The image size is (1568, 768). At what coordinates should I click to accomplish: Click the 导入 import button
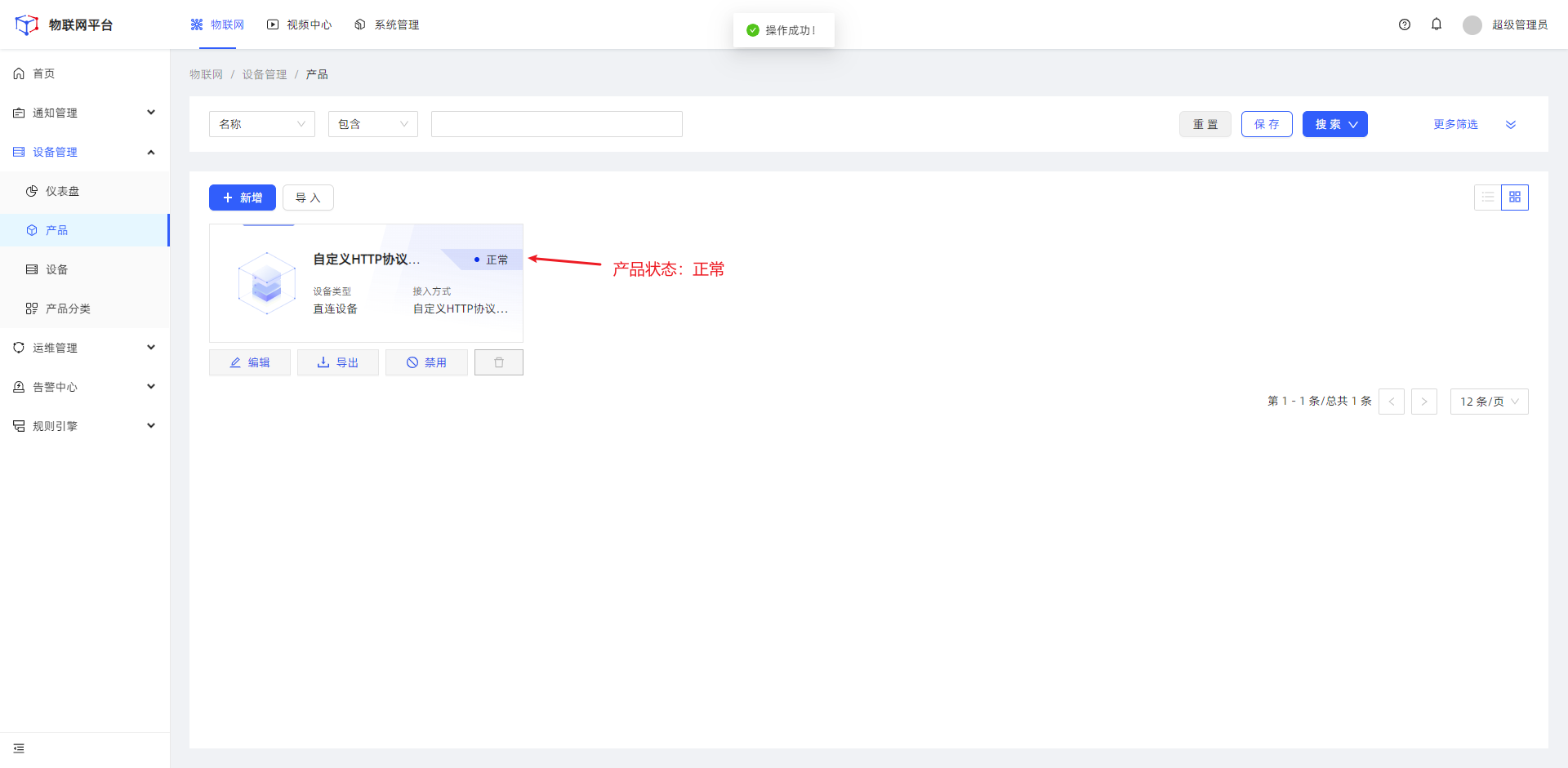(308, 198)
